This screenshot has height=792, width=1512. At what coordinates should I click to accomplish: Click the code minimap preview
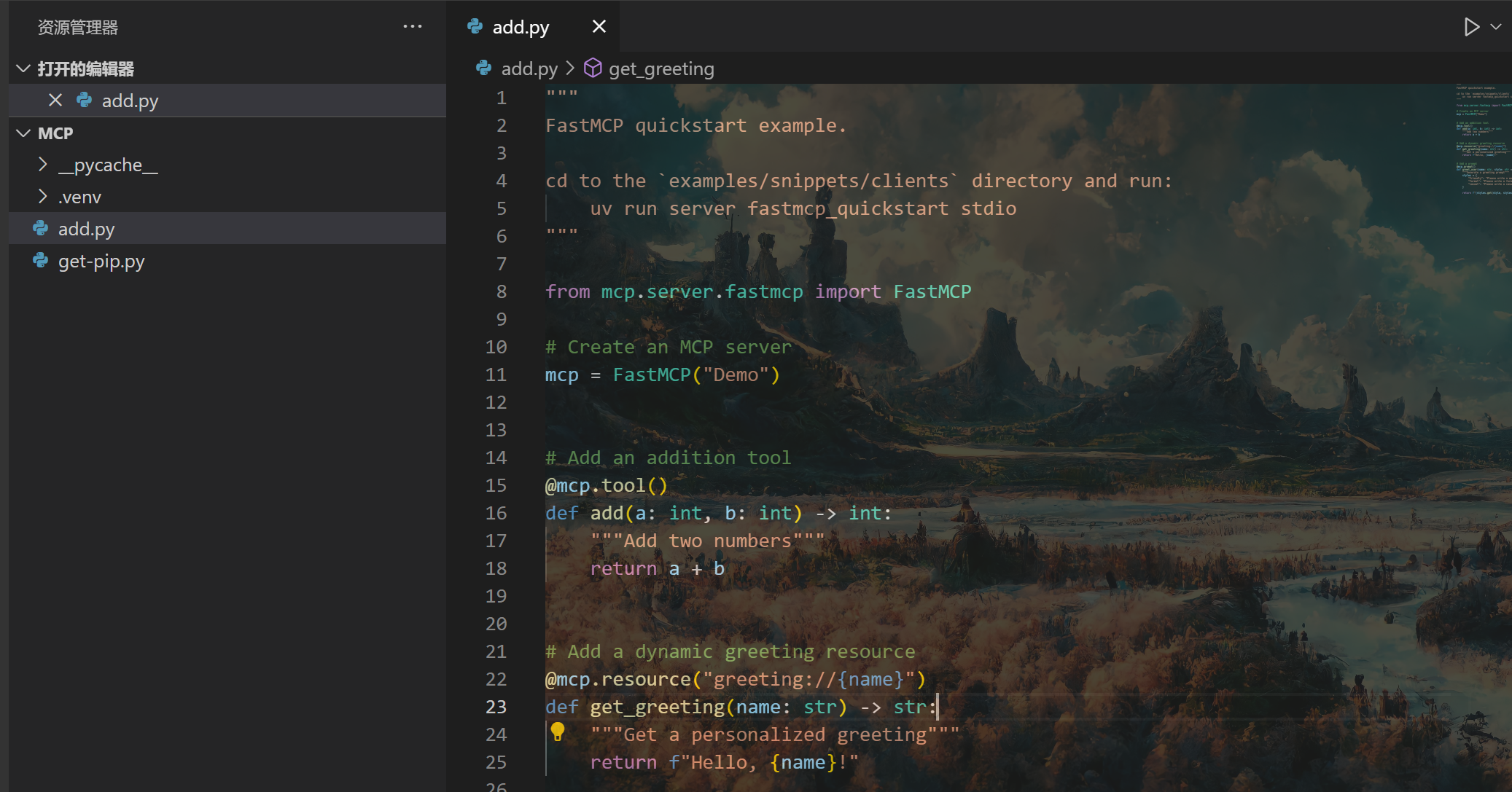[1483, 138]
